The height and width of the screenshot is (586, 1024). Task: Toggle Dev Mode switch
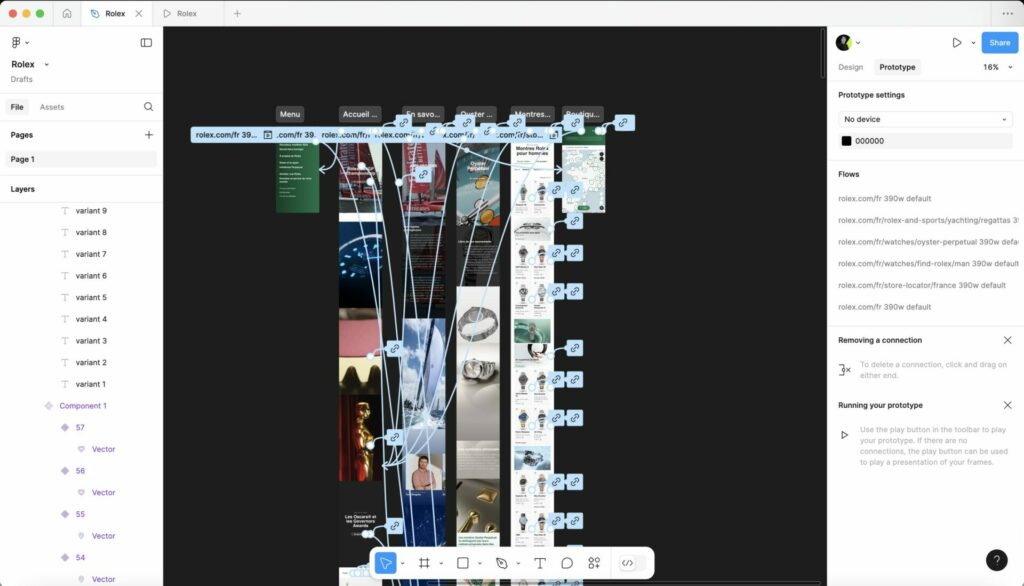[x=632, y=563]
